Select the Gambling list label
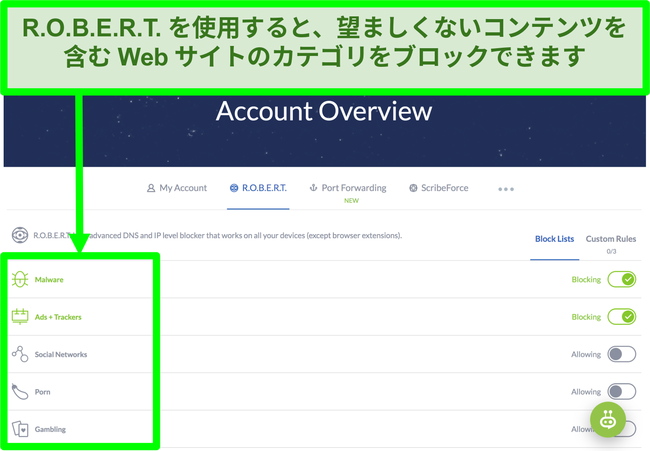Viewport: 650px width, 451px height. coord(50,429)
